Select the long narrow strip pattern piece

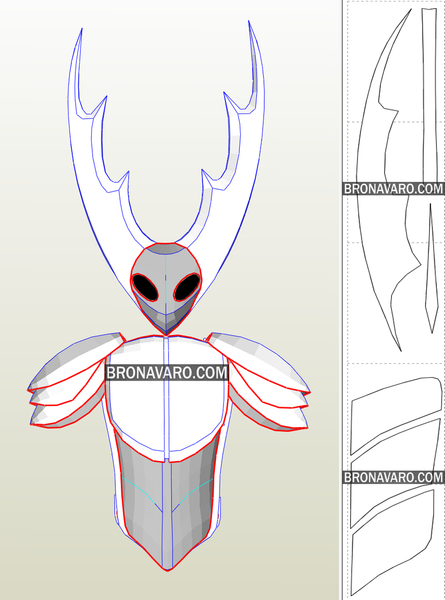click(x=429, y=96)
